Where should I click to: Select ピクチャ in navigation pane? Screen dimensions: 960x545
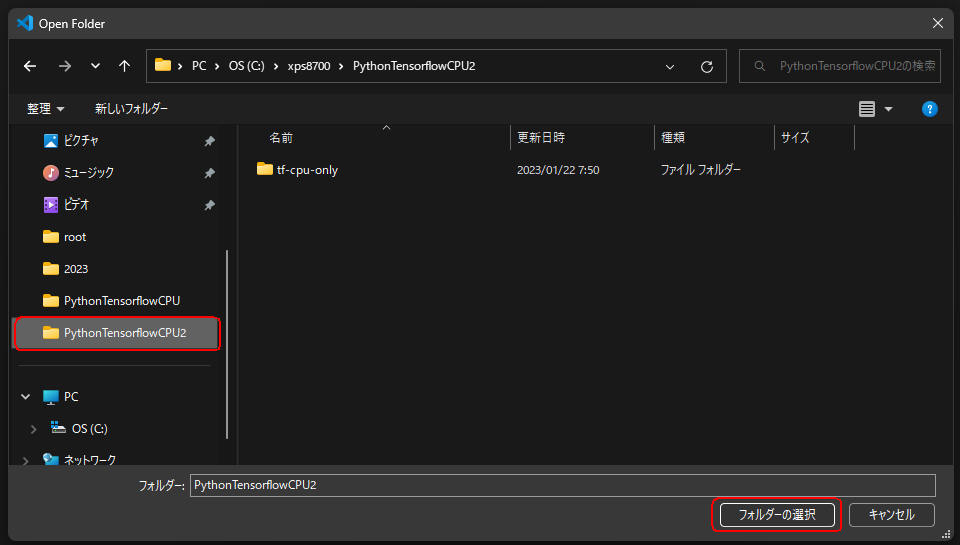81,141
